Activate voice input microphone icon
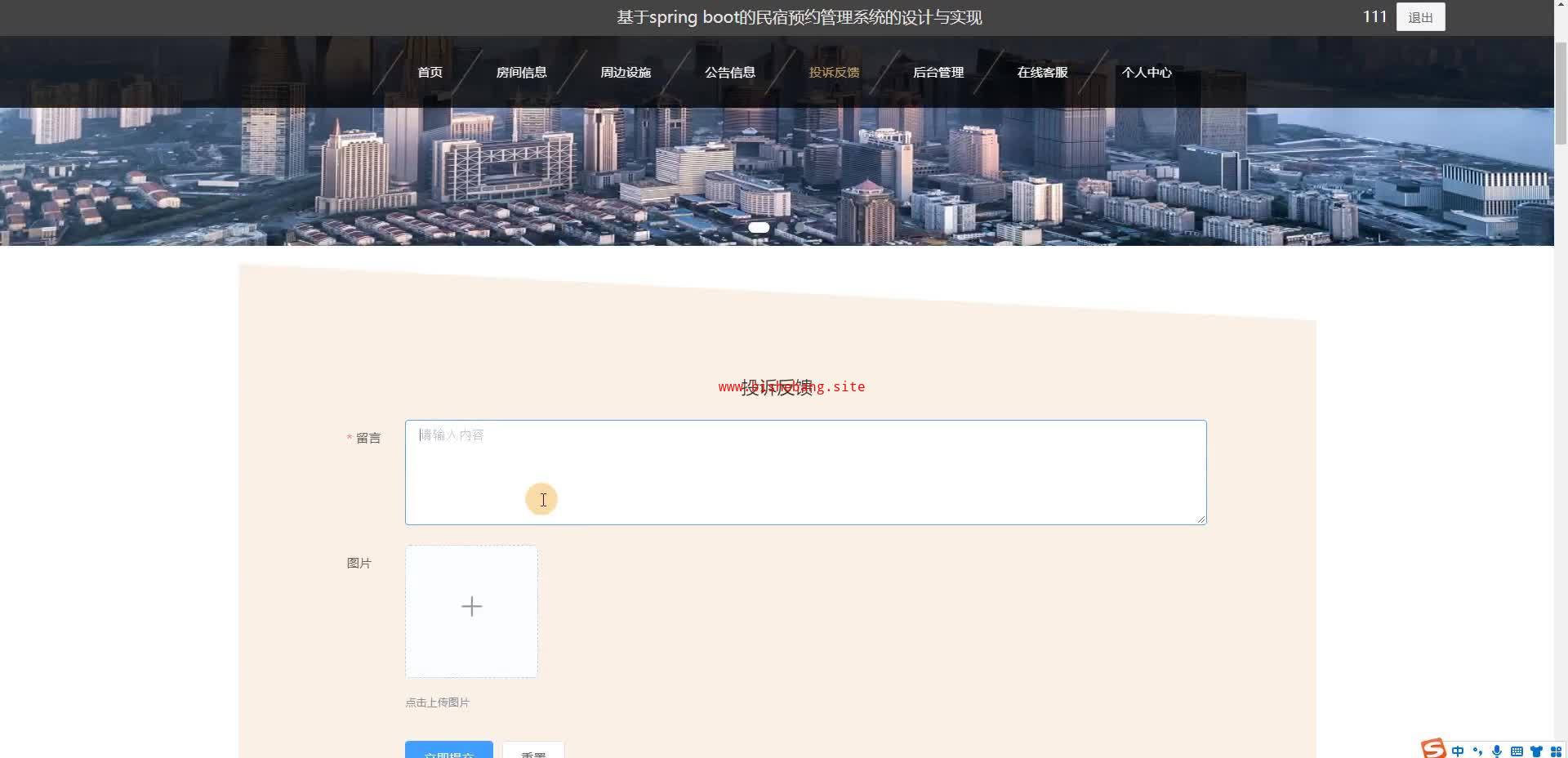 point(1497,751)
